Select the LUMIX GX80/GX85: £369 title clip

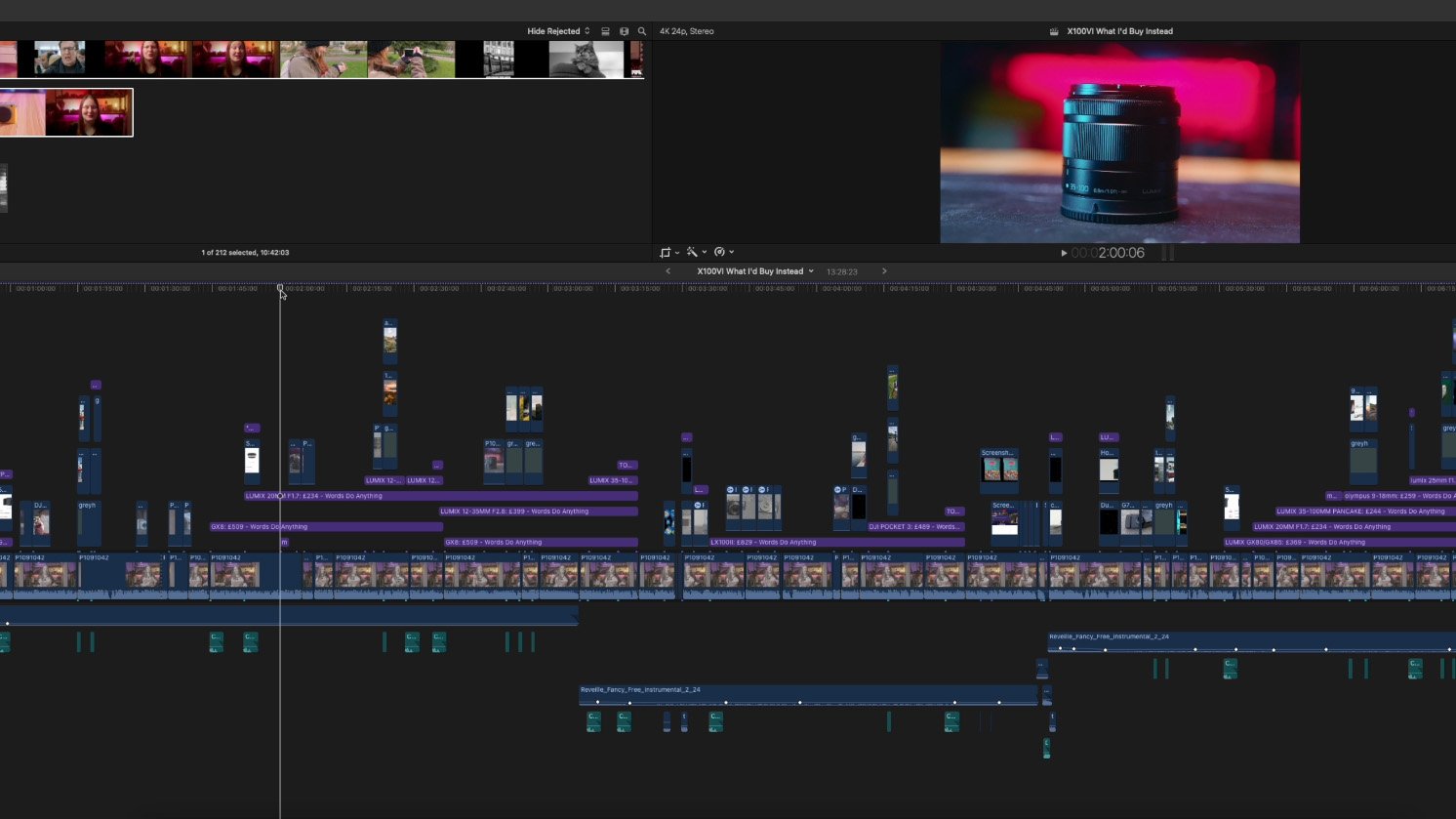[1340, 543]
